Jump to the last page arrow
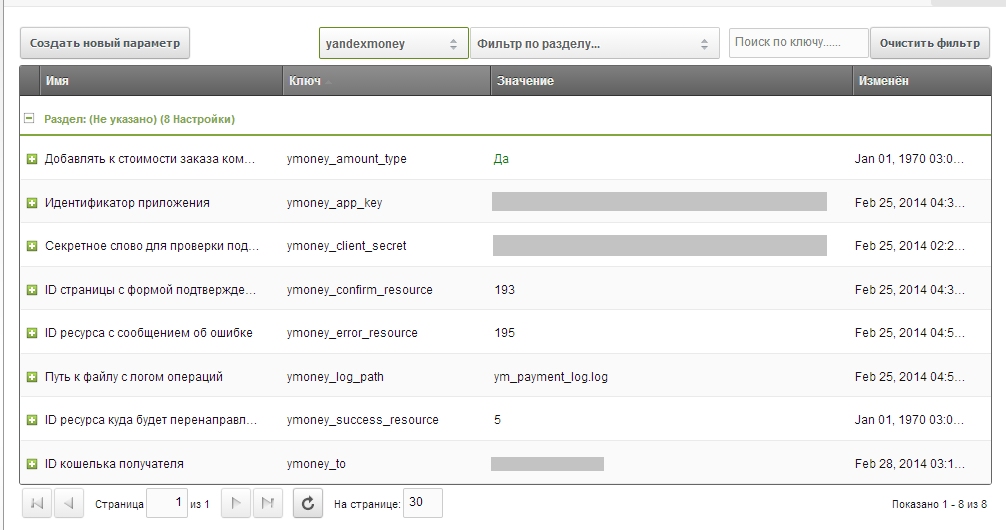 [267, 504]
